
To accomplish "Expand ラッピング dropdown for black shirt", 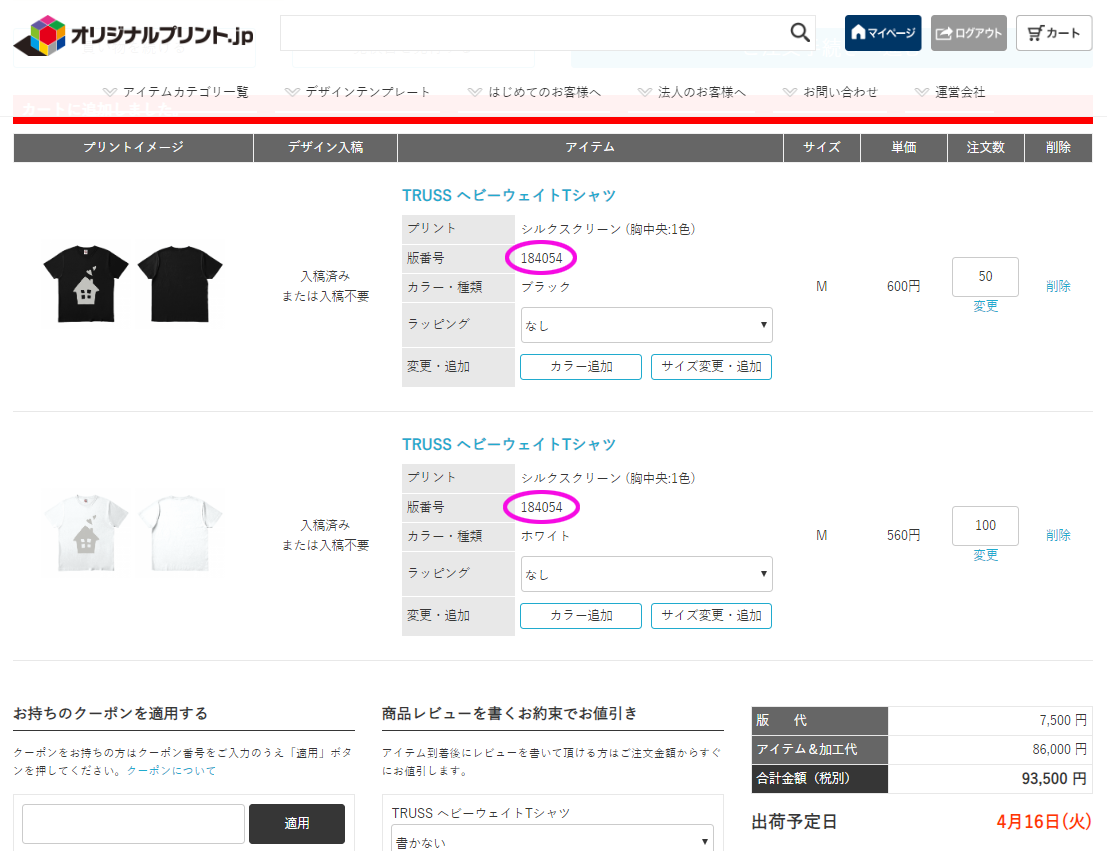I will coord(646,325).
